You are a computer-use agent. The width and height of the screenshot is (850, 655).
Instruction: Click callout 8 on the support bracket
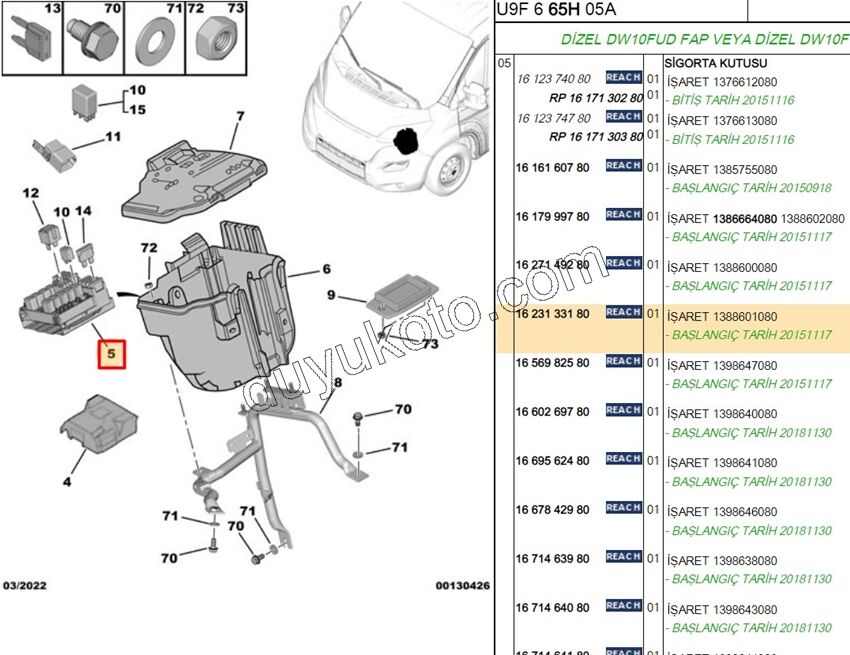[x=339, y=382]
